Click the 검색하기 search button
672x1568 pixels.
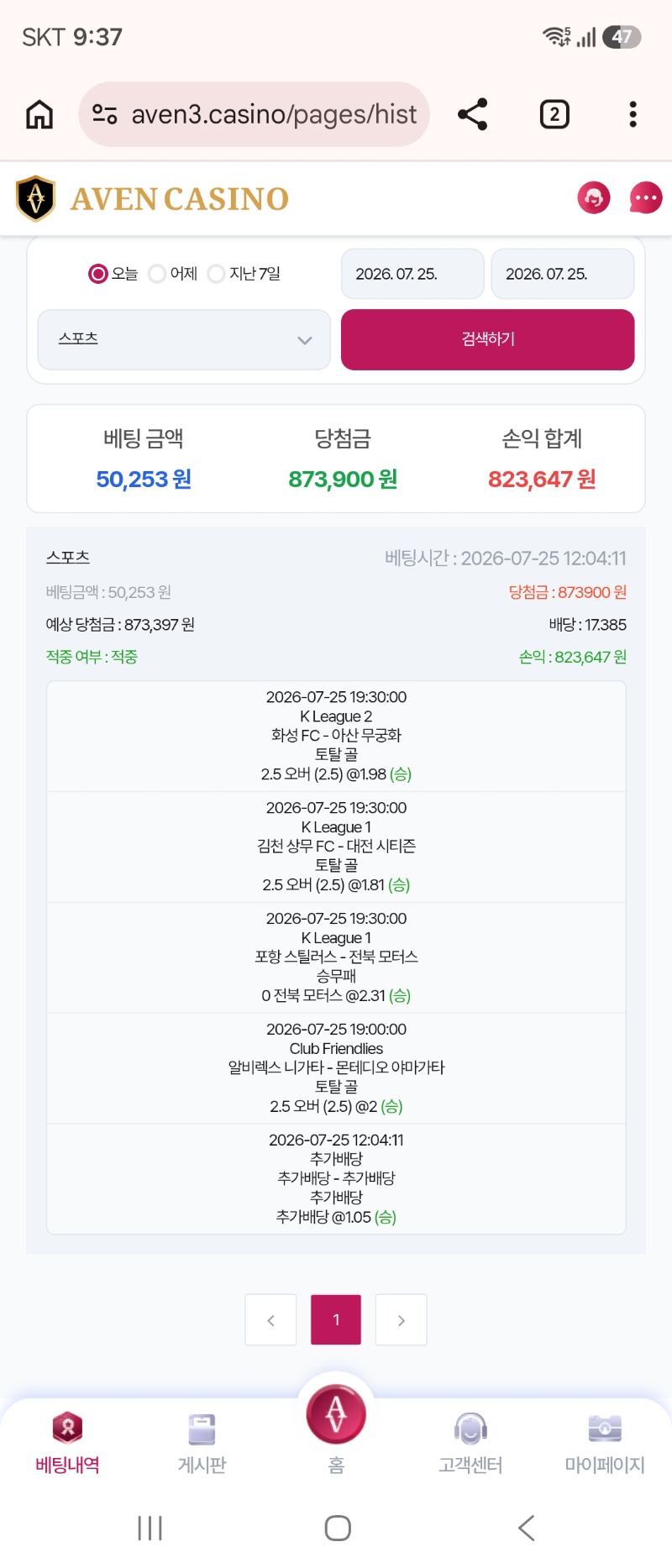click(x=488, y=339)
